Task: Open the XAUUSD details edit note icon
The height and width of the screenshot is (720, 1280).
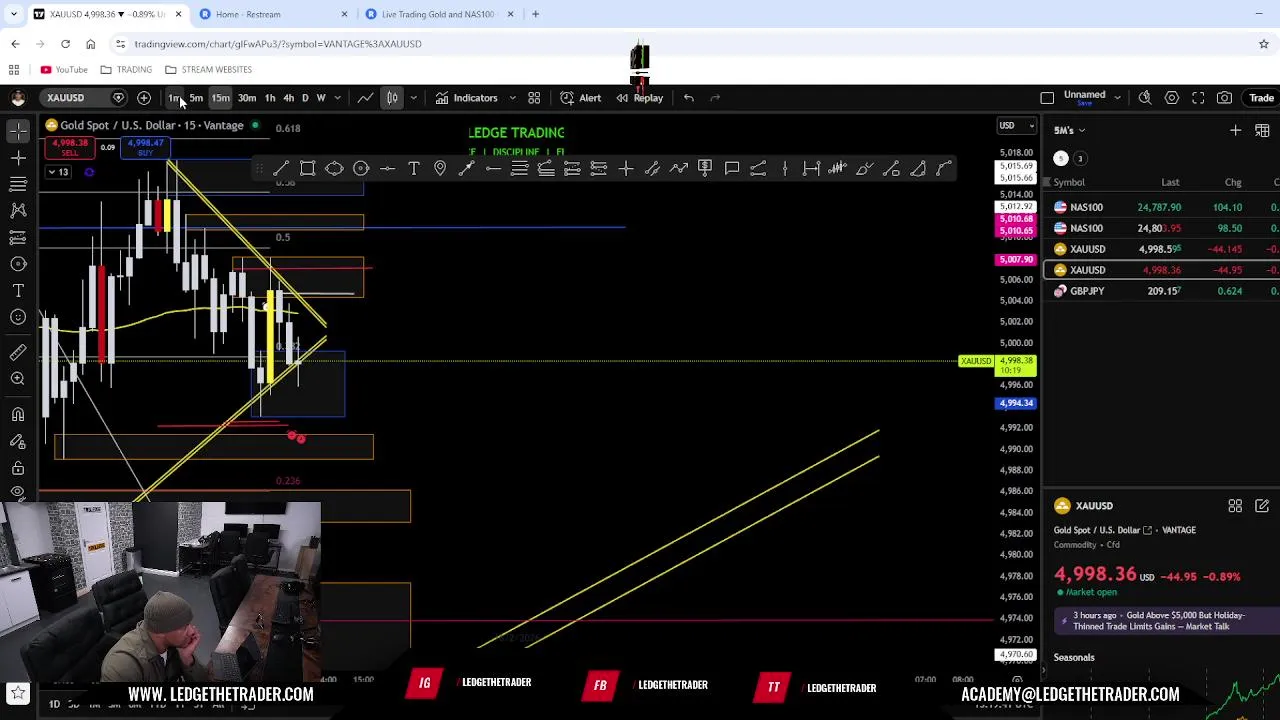Action: click(1262, 506)
